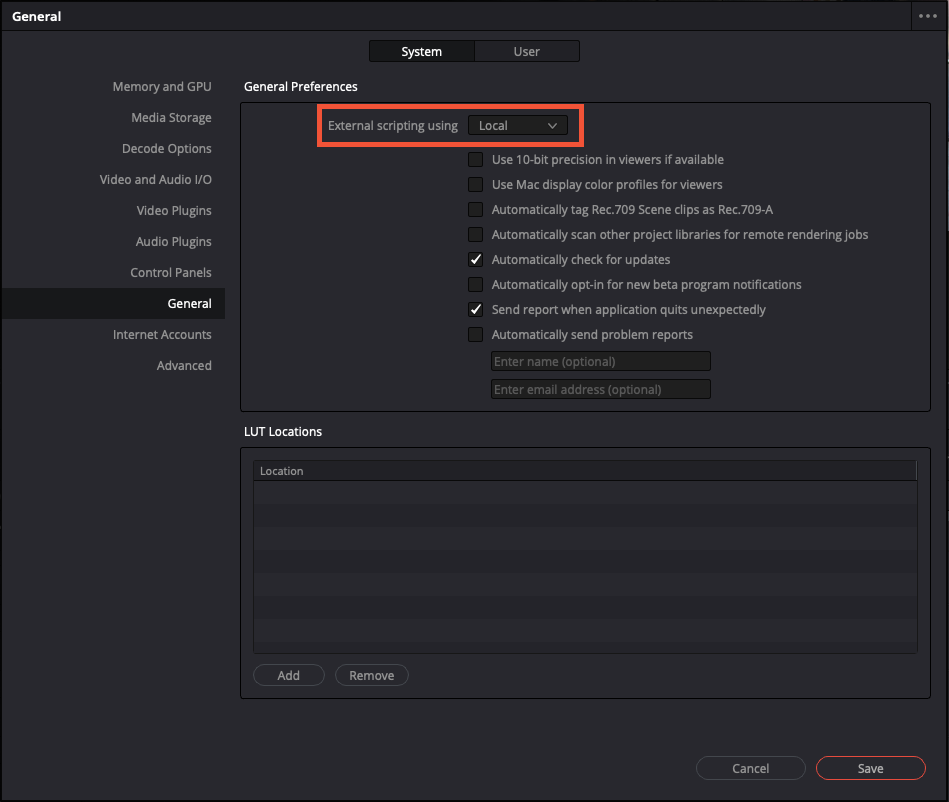Open the options menu in the title bar
949x802 pixels.
point(928,15)
